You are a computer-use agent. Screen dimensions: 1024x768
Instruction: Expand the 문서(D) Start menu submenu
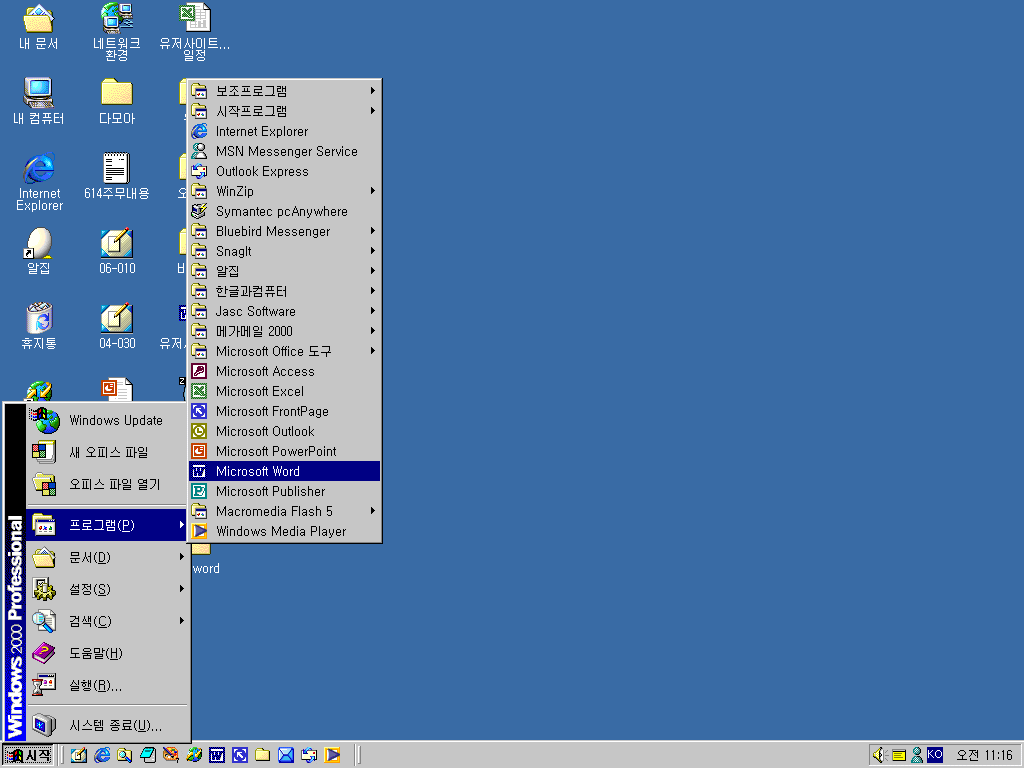click(108, 557)
